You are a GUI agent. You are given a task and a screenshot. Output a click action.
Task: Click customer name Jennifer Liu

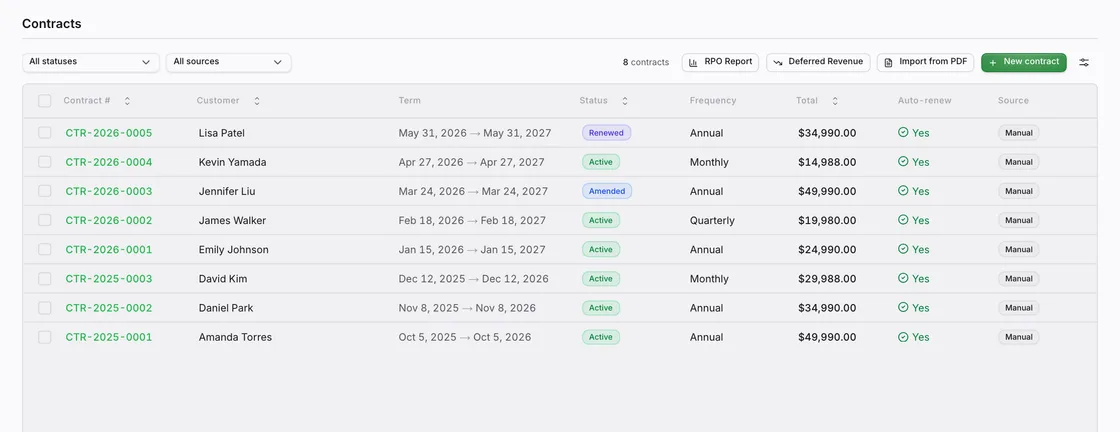click(x=226, y=191)
